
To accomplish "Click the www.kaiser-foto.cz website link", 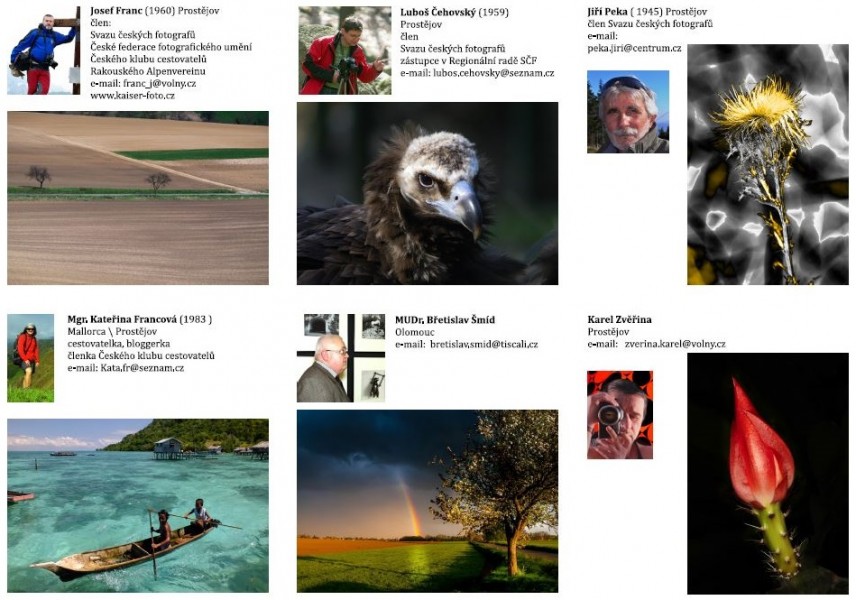I will pos(133,96).
